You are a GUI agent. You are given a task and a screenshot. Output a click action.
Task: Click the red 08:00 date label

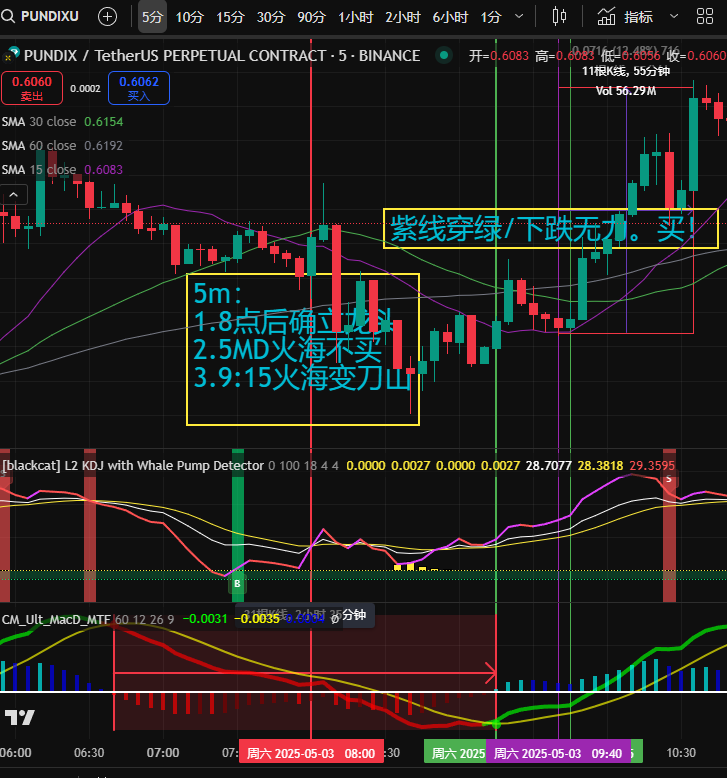(311, 753)
